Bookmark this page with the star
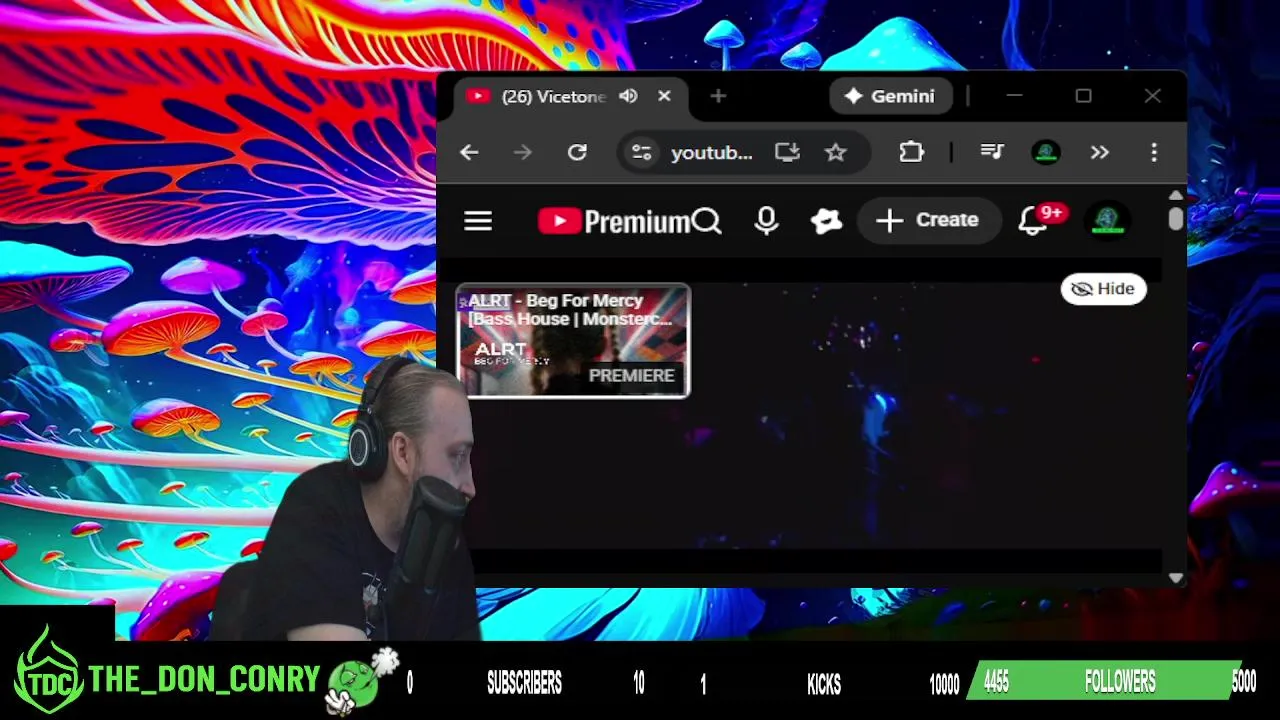 coord(835,152)
